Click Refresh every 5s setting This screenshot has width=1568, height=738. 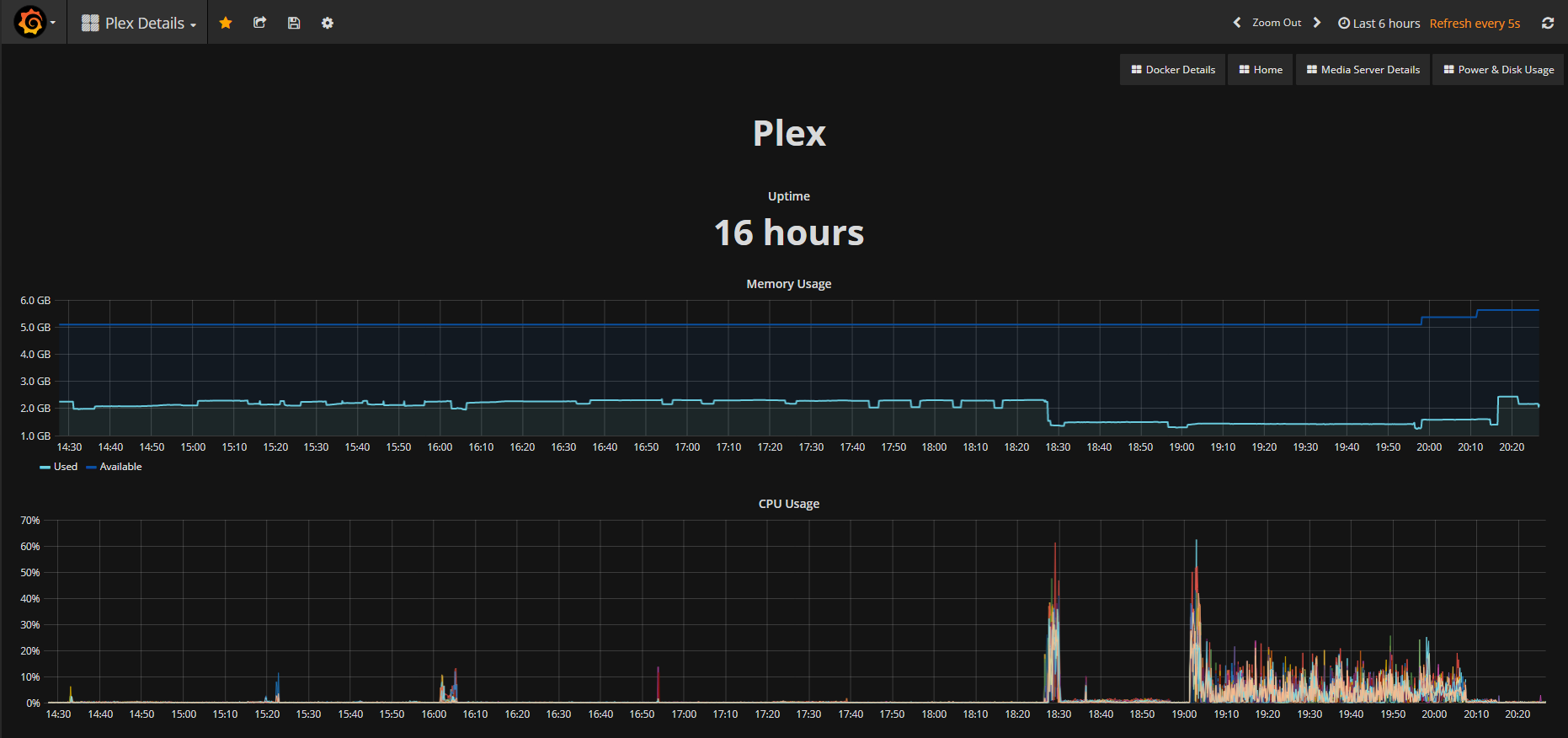1475,24
